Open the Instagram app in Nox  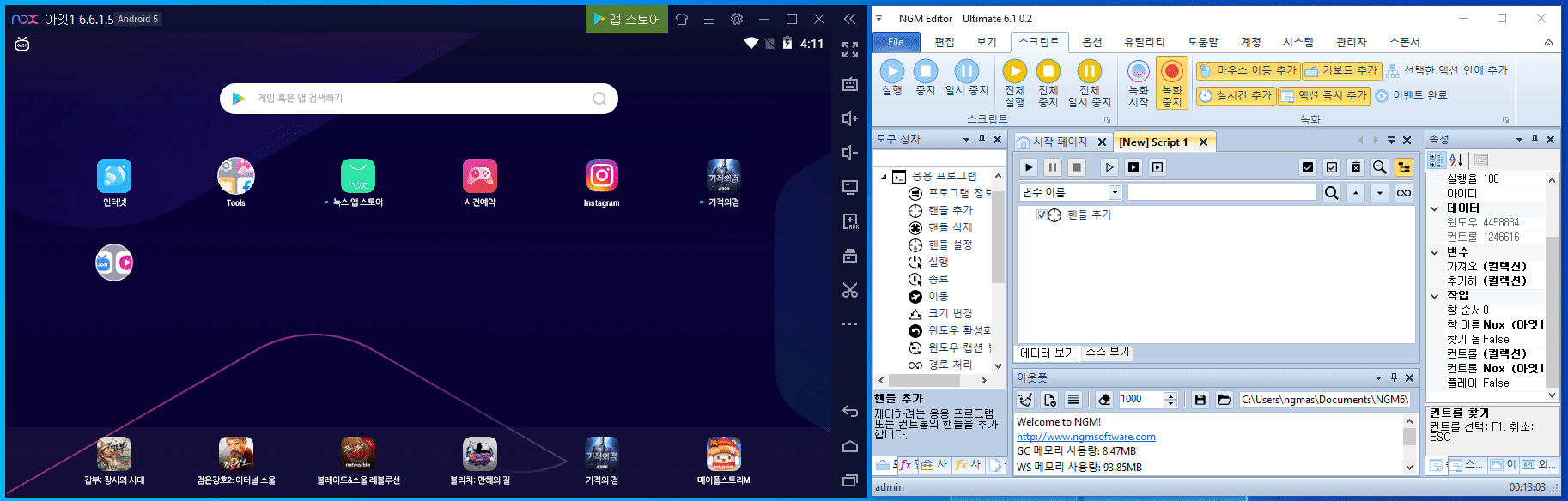(x=601, y=177)
